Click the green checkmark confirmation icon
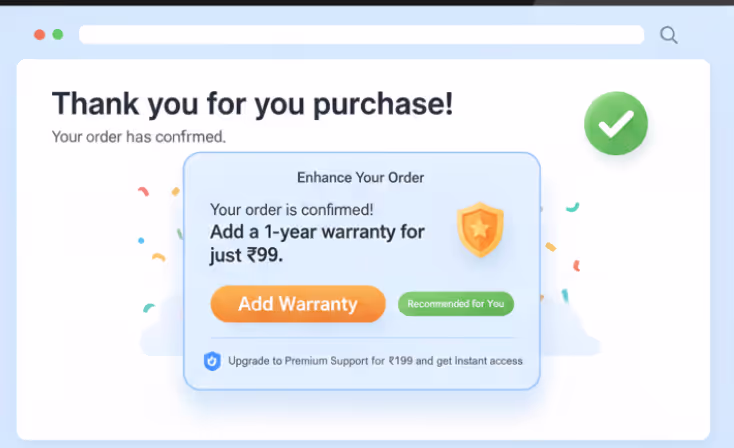Viewport: 734px width, 448px height. pyautogui.click(x=616, y=123)
